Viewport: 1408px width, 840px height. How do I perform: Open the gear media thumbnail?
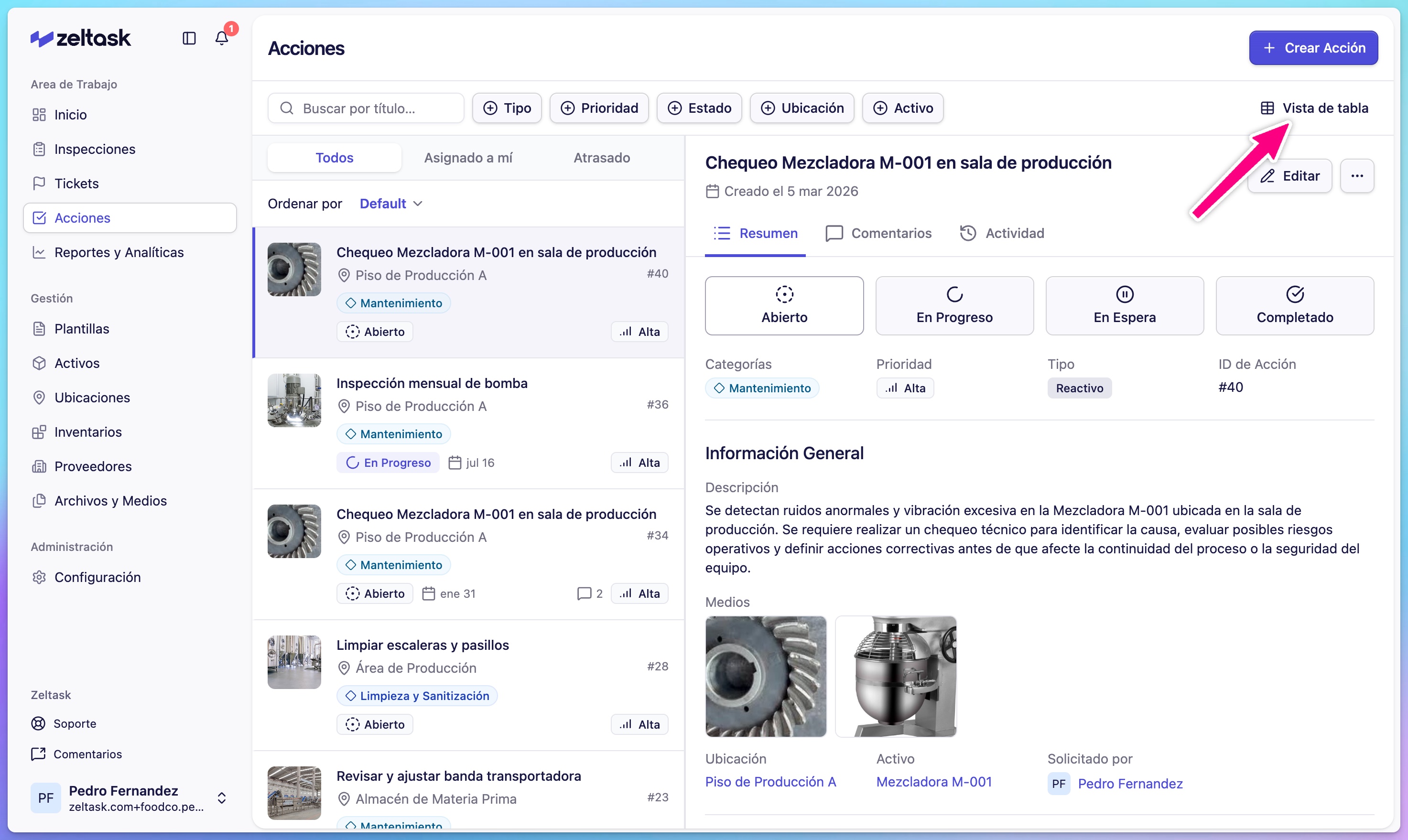pyautogui.click(x=766, y=677)
